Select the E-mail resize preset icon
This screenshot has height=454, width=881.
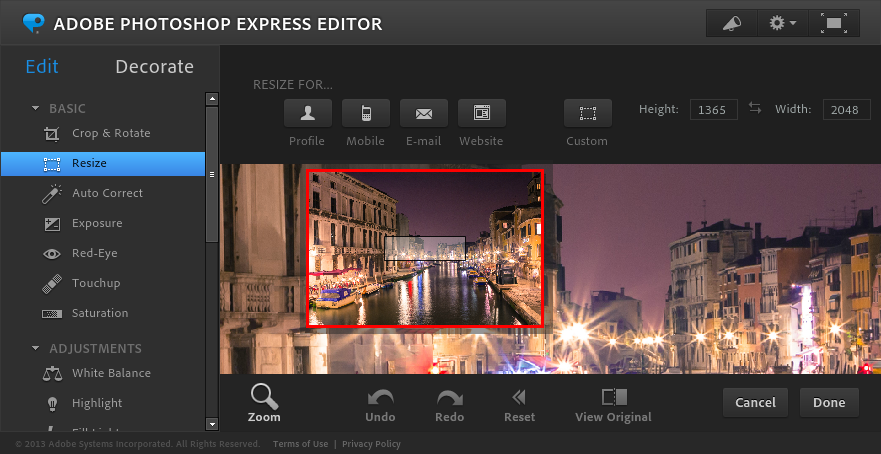424,113
